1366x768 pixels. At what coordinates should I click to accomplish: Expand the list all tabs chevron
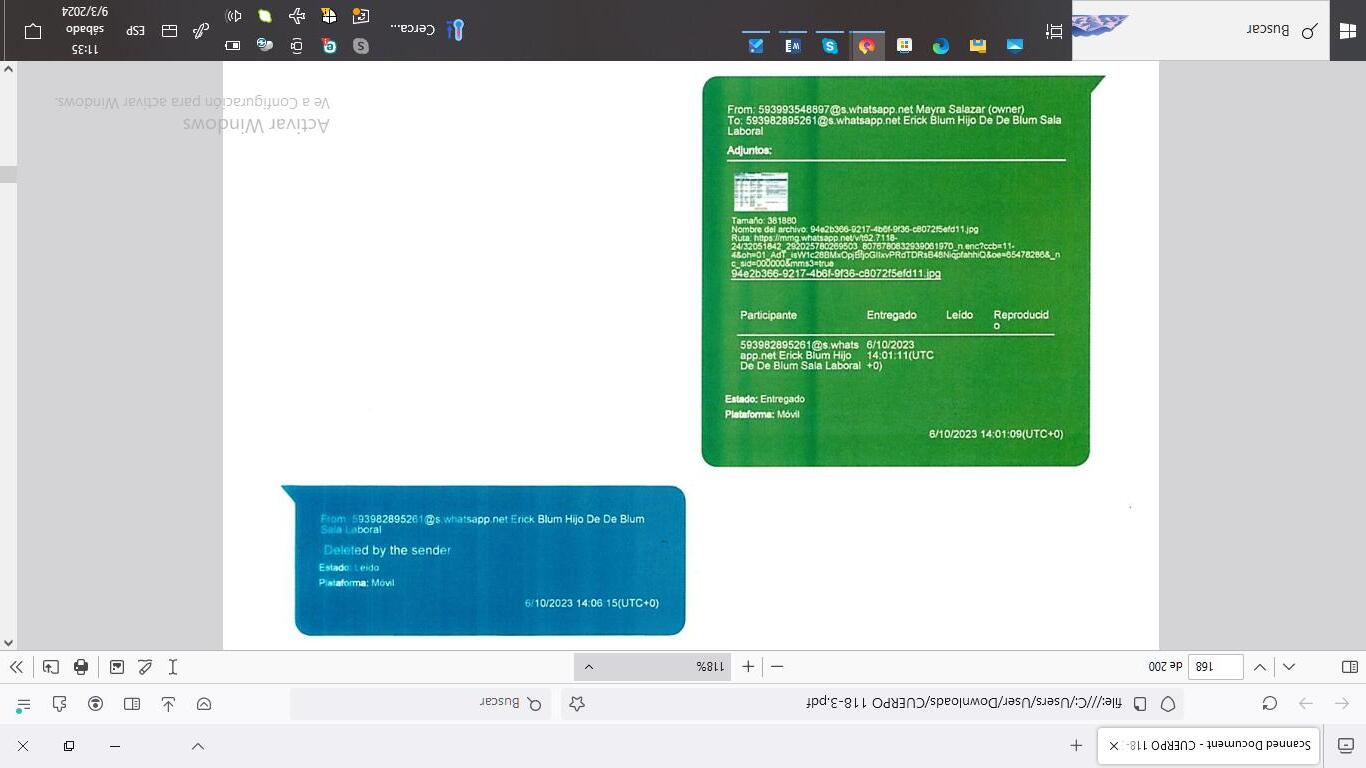(198, 746)
